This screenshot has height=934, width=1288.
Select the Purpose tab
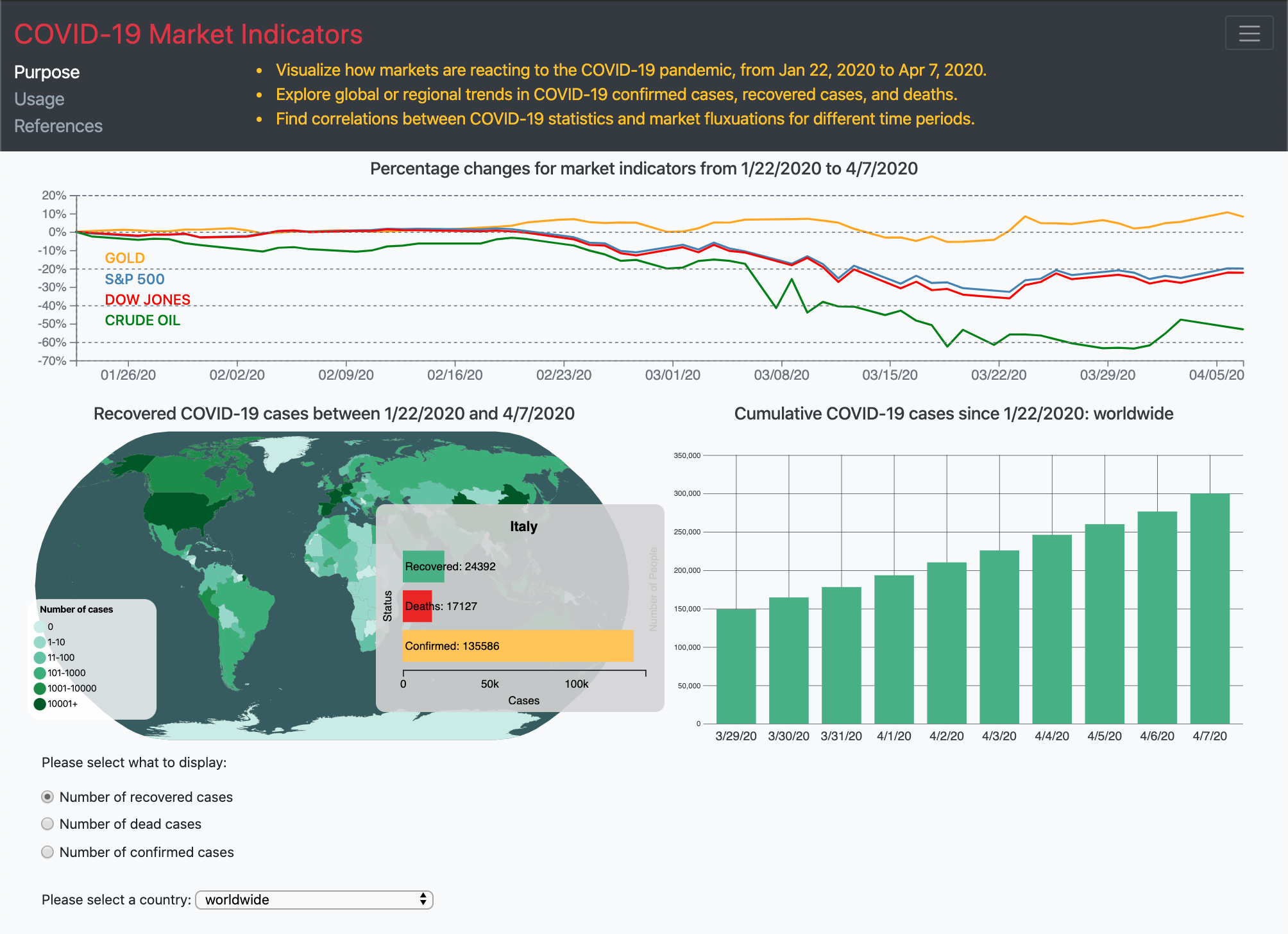pyautogui.click(x=47, y=72)
